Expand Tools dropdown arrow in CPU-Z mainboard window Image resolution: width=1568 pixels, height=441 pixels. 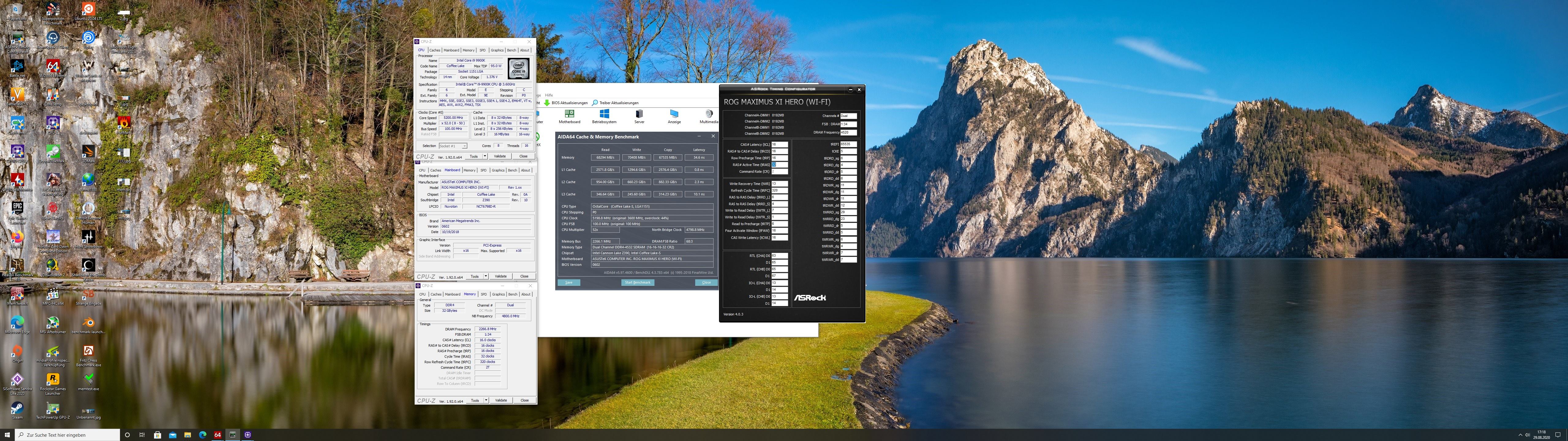pyautogui.click(x=486, y=277)
